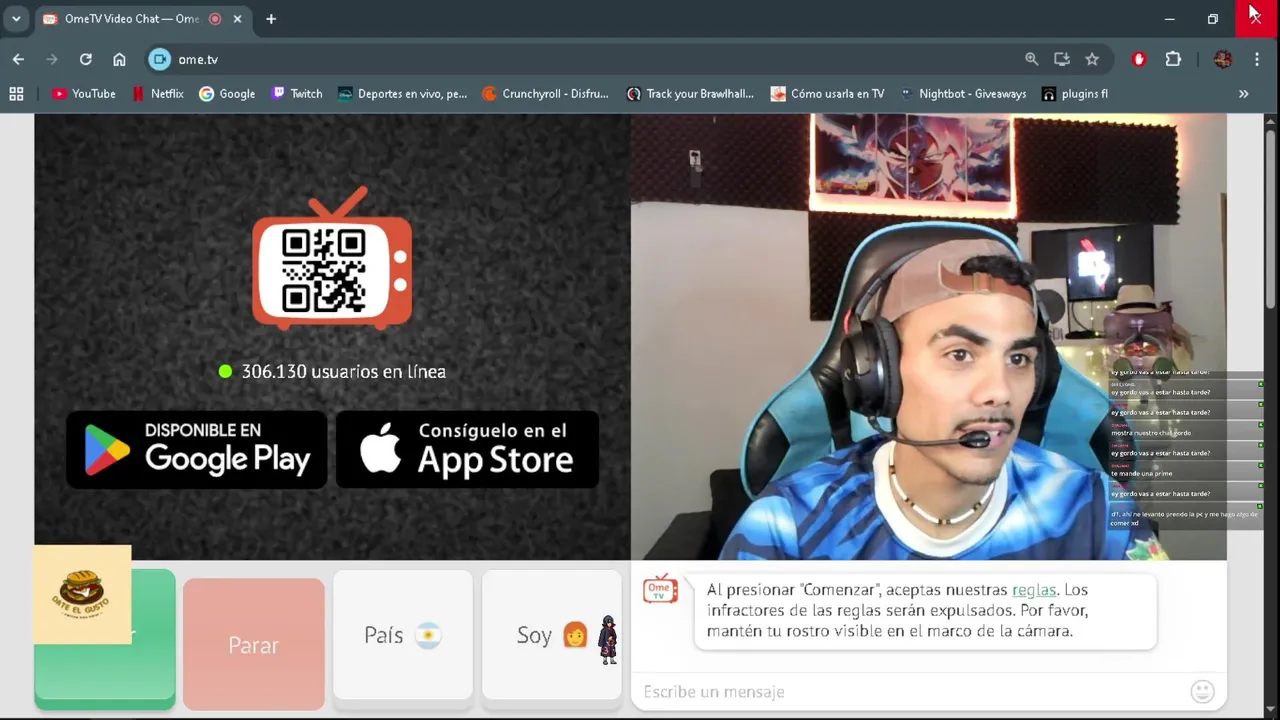1280x720 pixels.
Task: Open the Soy gender selector
Action: pos(552,635)
